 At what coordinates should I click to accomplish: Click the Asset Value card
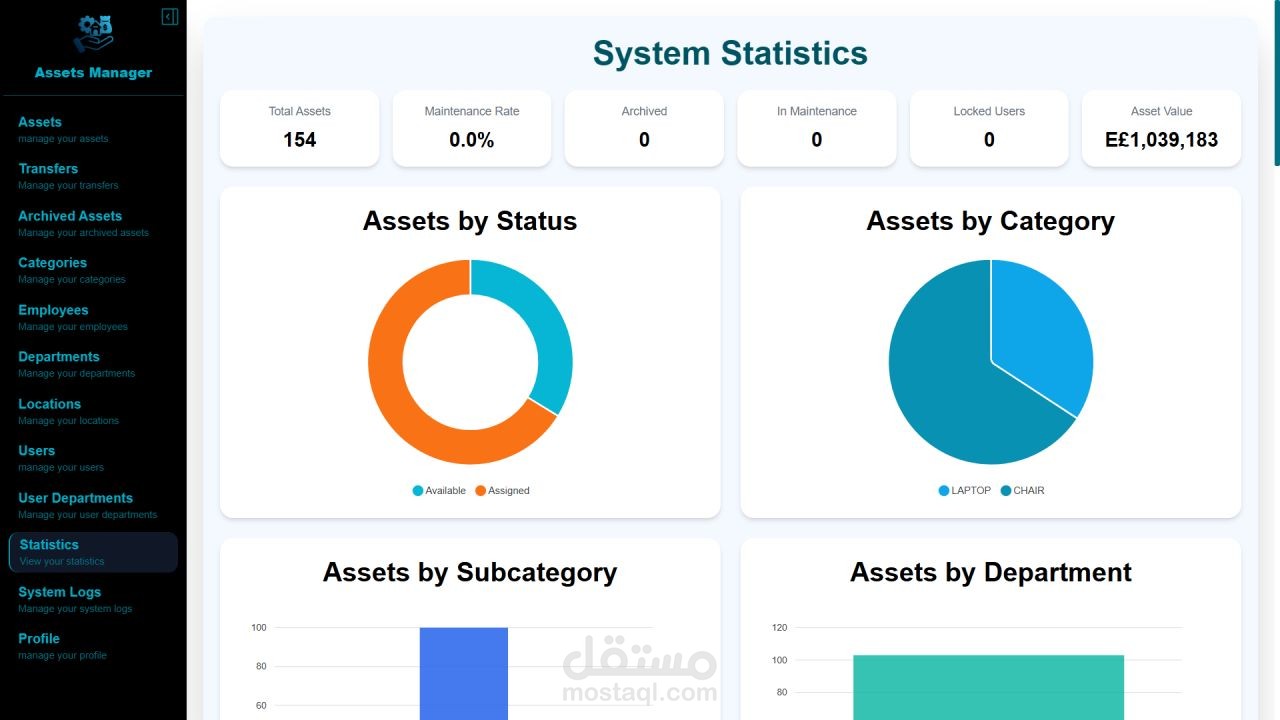(1162, 128)
